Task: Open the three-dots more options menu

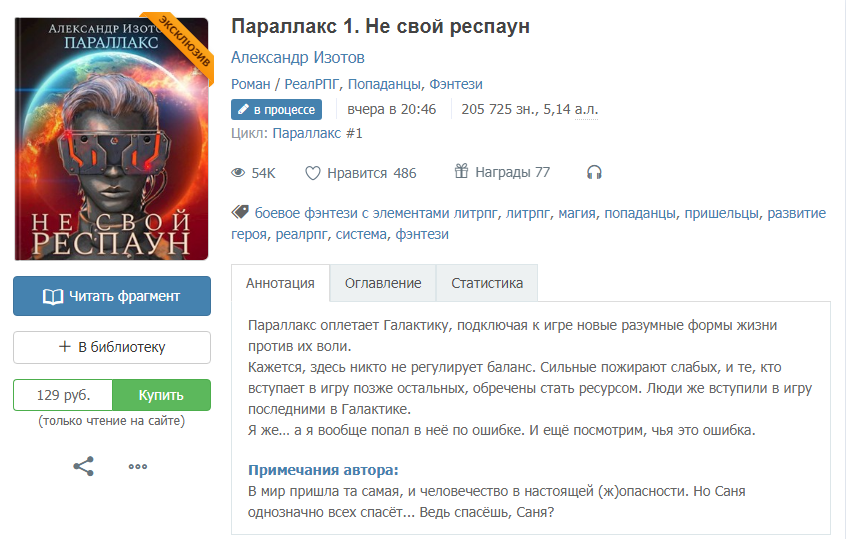Action: click(x=138, y=467)
